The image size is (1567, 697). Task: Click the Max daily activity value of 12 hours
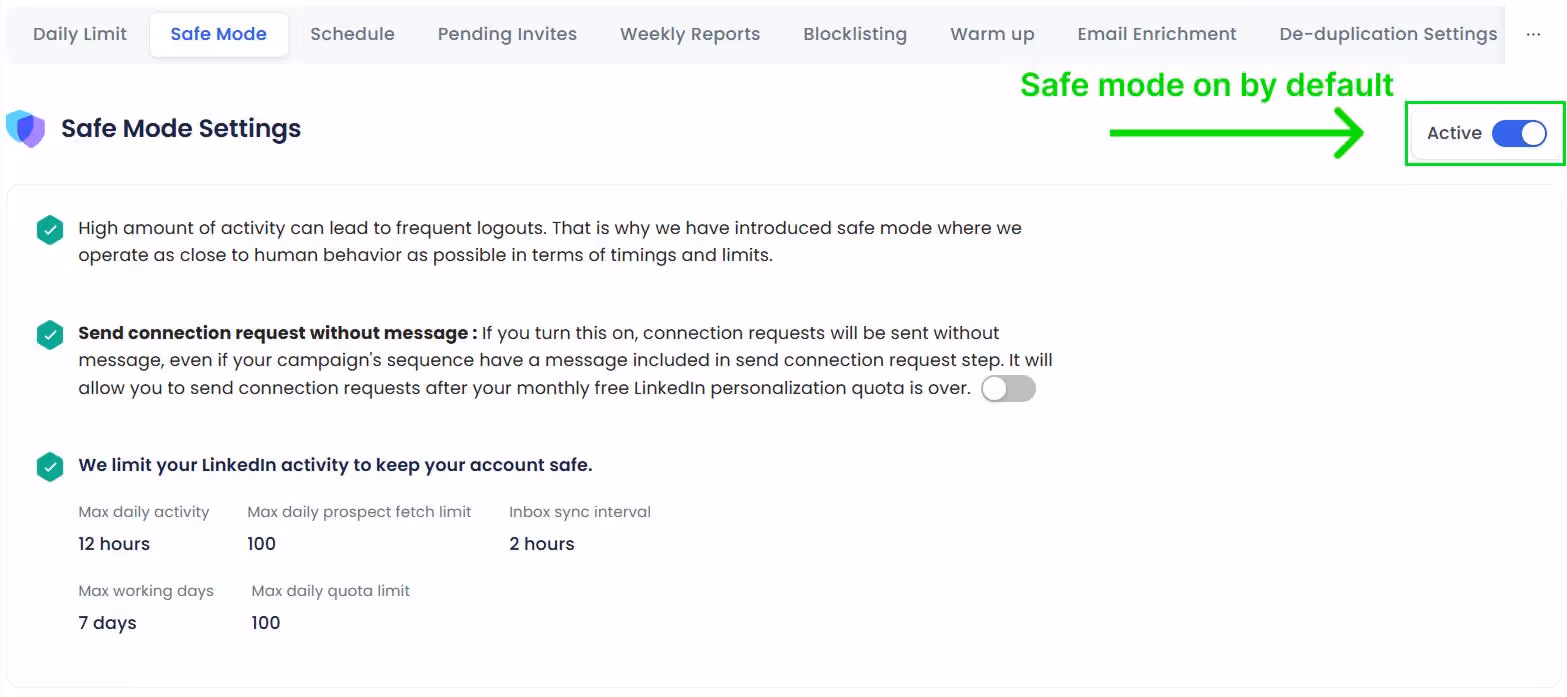tap(113, 543)
